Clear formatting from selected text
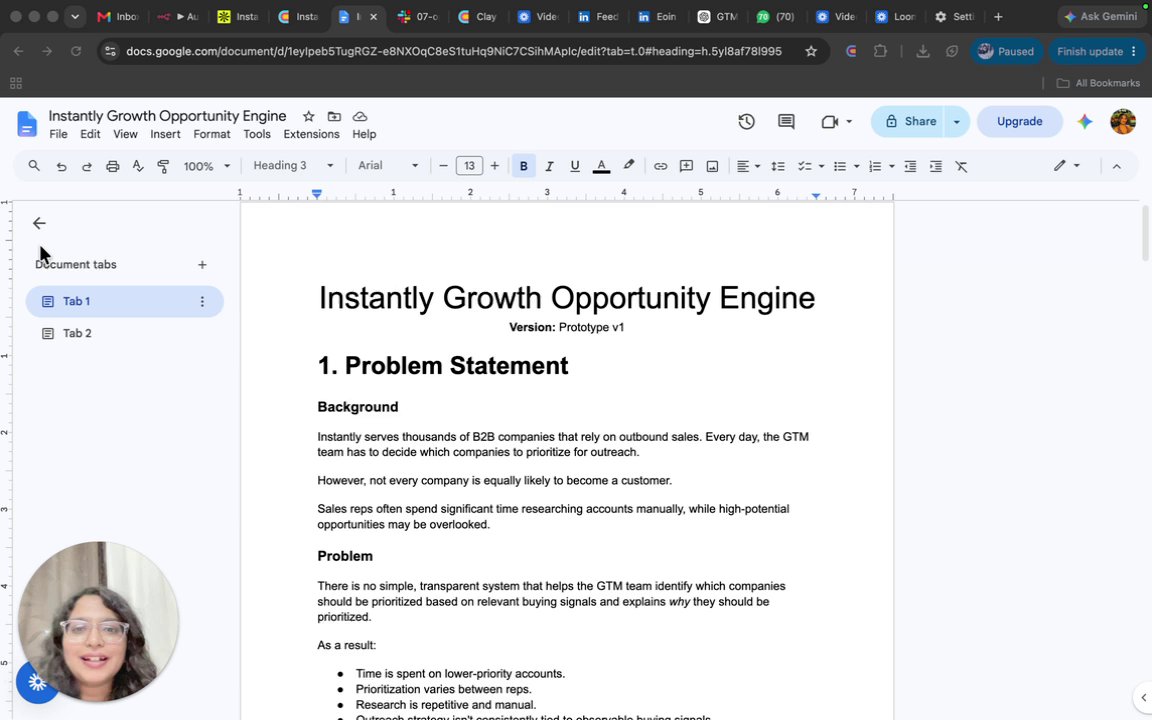Viewport: 1152px width, 720px height. pos(961,166)
